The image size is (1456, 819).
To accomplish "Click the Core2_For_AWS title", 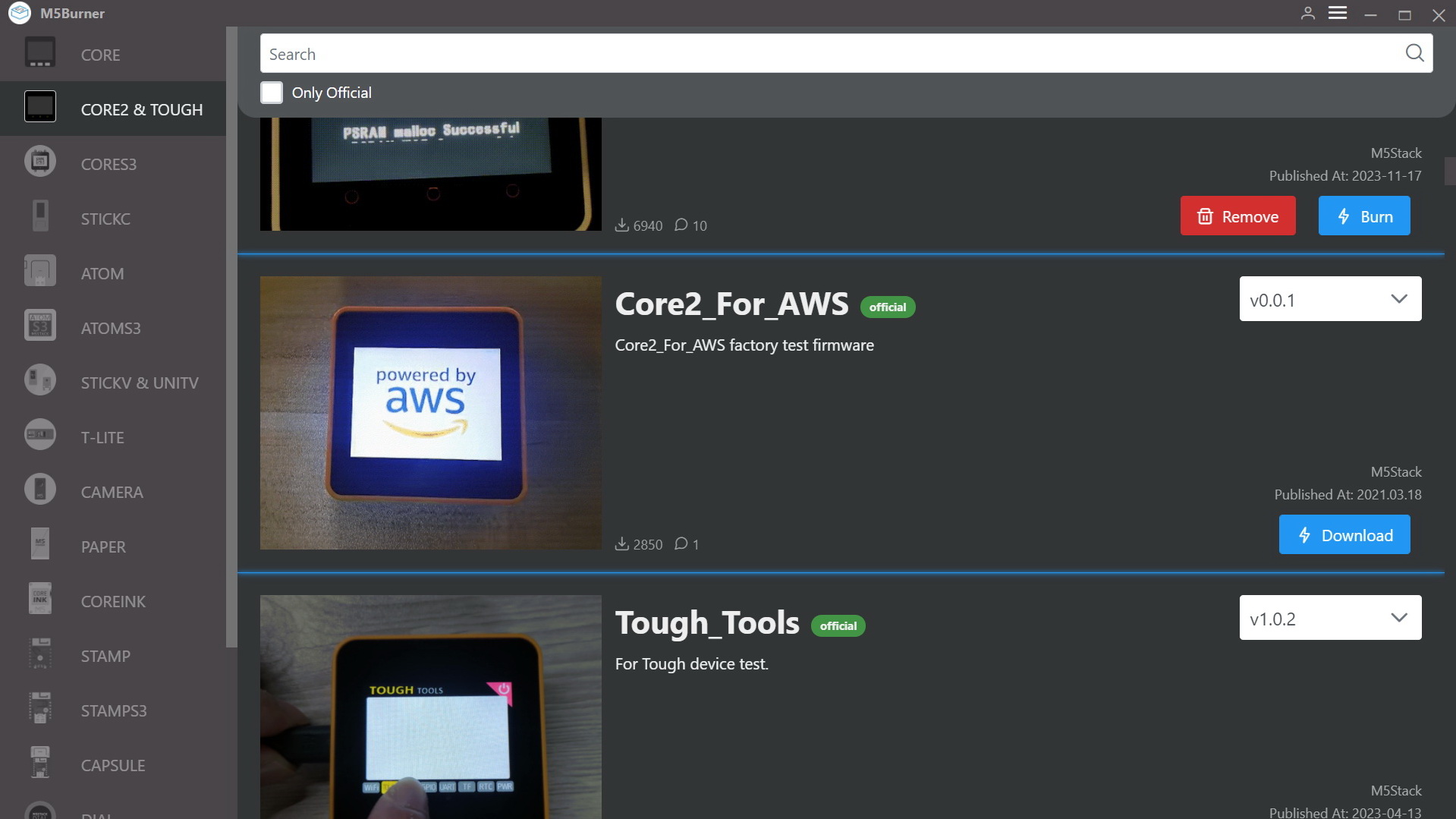I will point(731,304).
